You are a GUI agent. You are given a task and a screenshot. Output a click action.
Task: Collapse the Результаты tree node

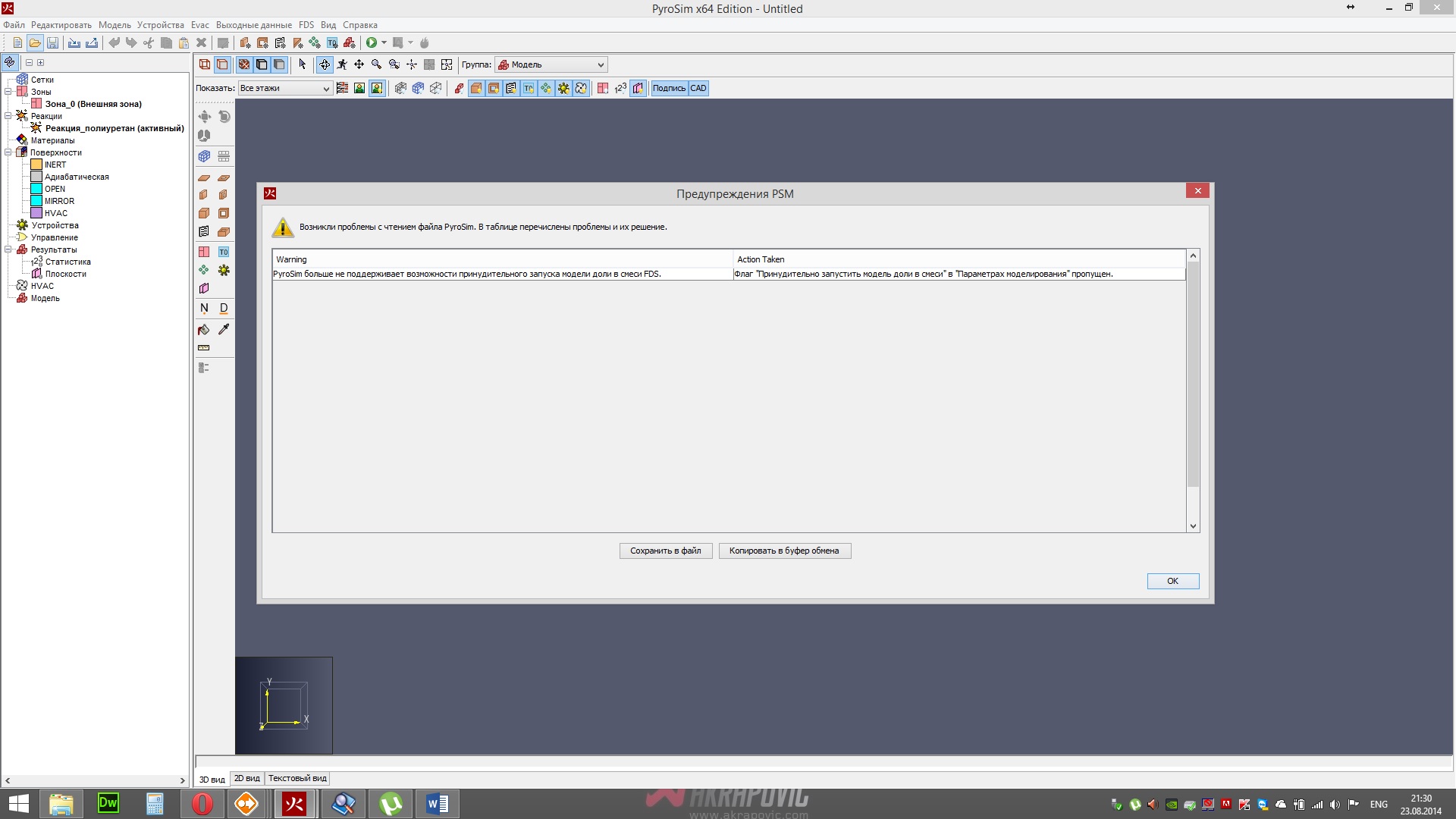[x=8, y=249]
